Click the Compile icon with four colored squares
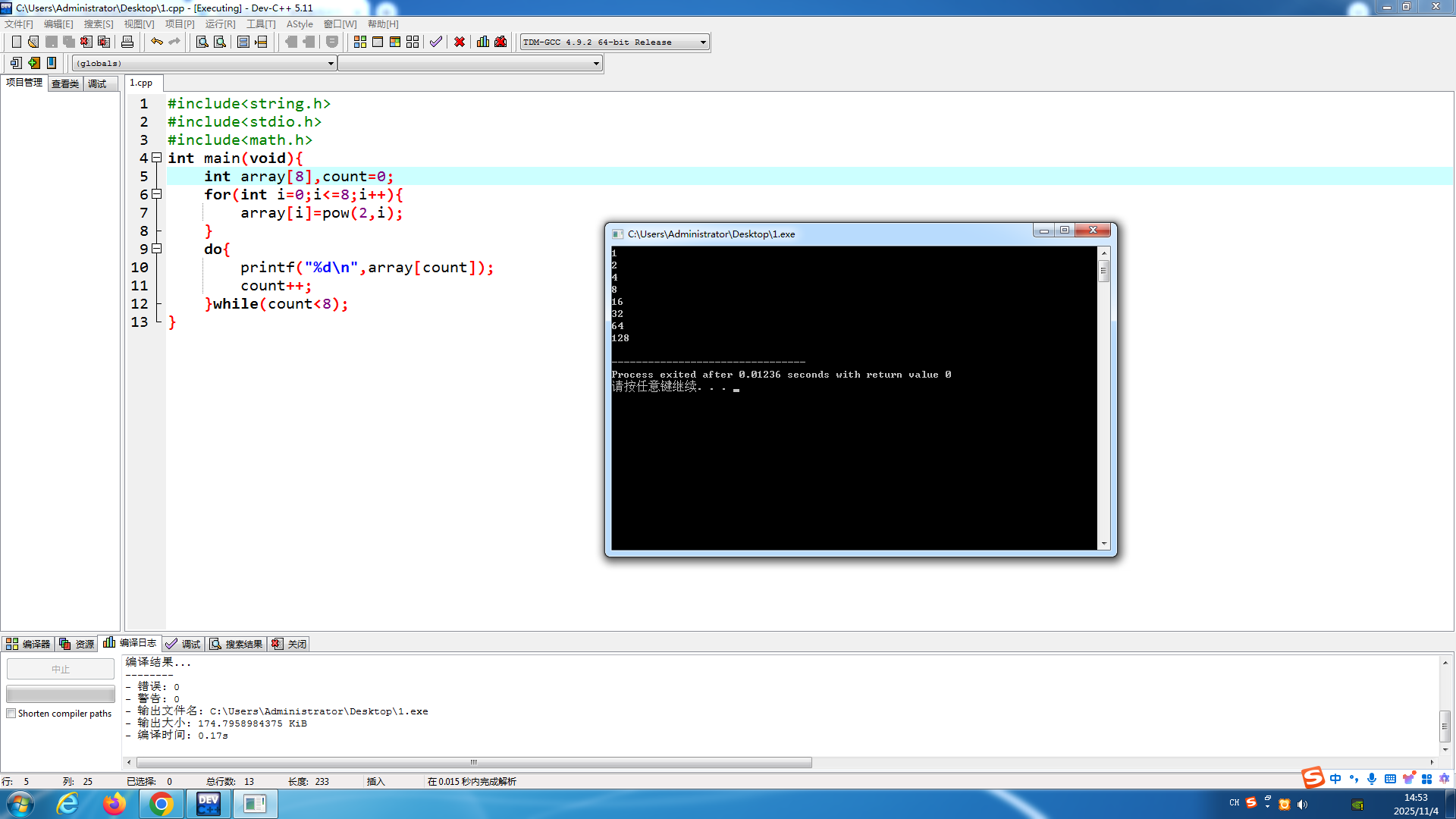Screen dimensions: 1456x819 360,42
